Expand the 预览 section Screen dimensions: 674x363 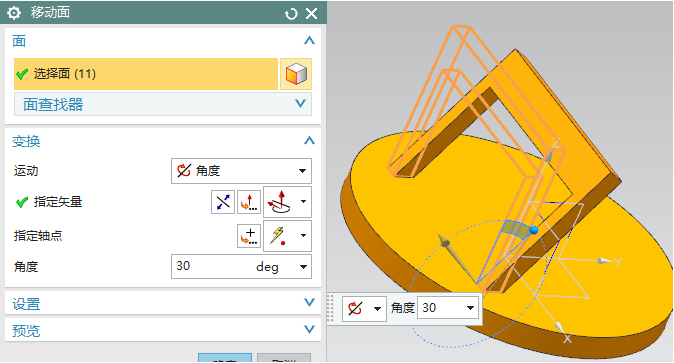click(162, 330)
